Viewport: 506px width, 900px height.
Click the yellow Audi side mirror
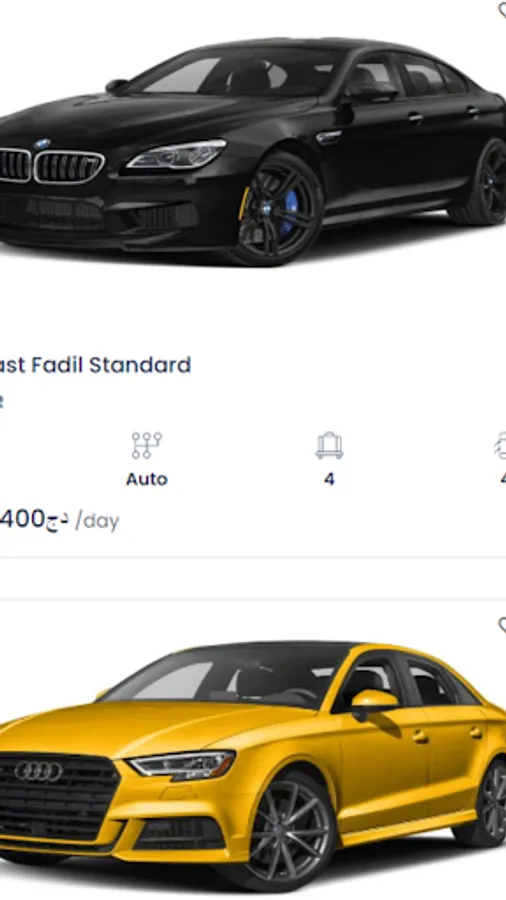point(373,702)
